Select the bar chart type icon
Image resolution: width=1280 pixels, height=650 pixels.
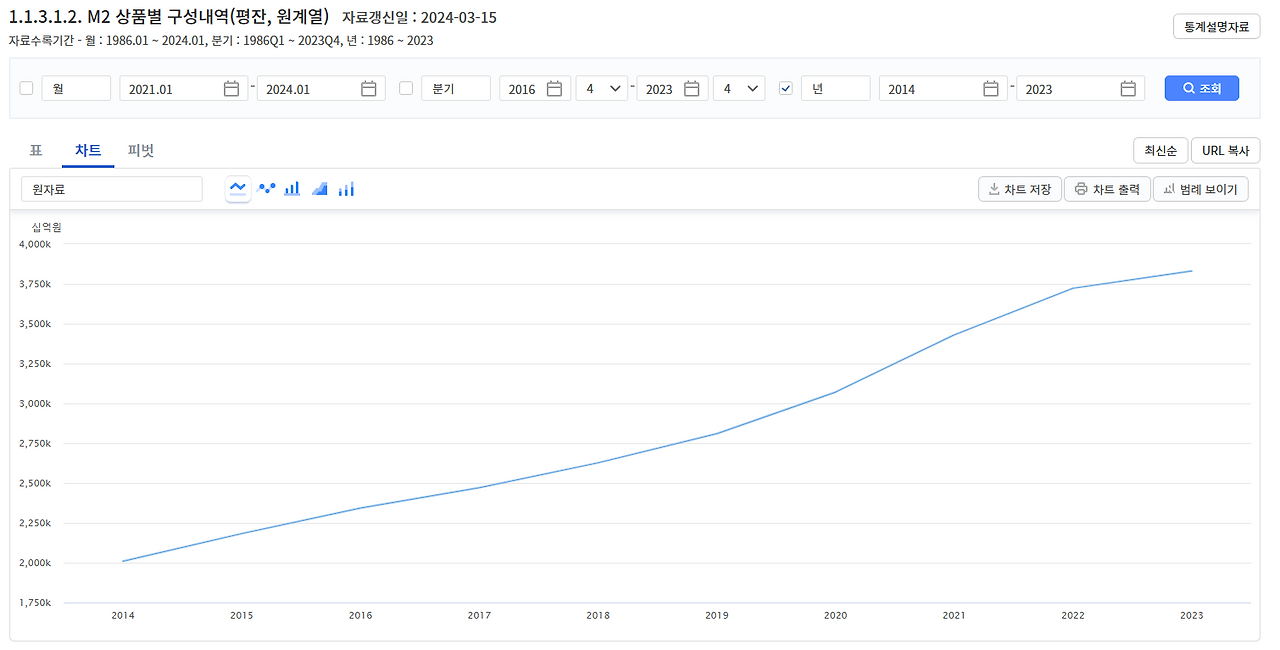292,188
